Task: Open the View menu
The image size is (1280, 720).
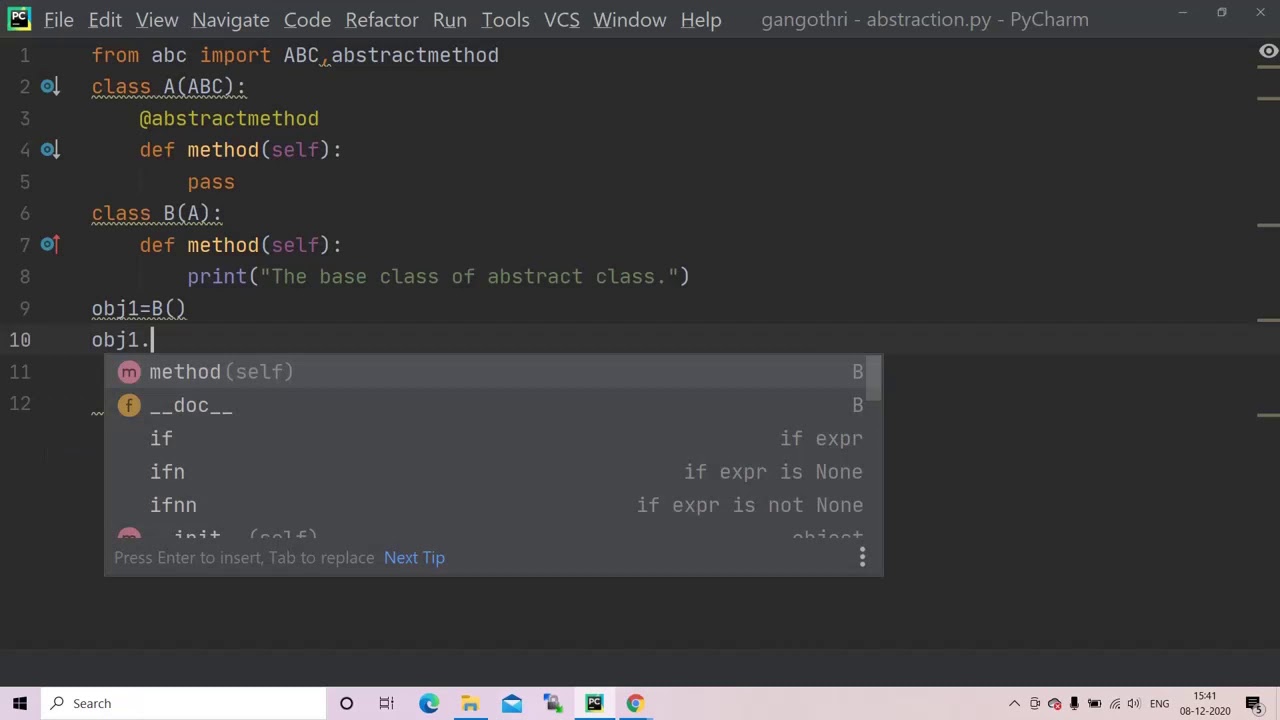Action: pyautogui.click(x=157, y=19)
